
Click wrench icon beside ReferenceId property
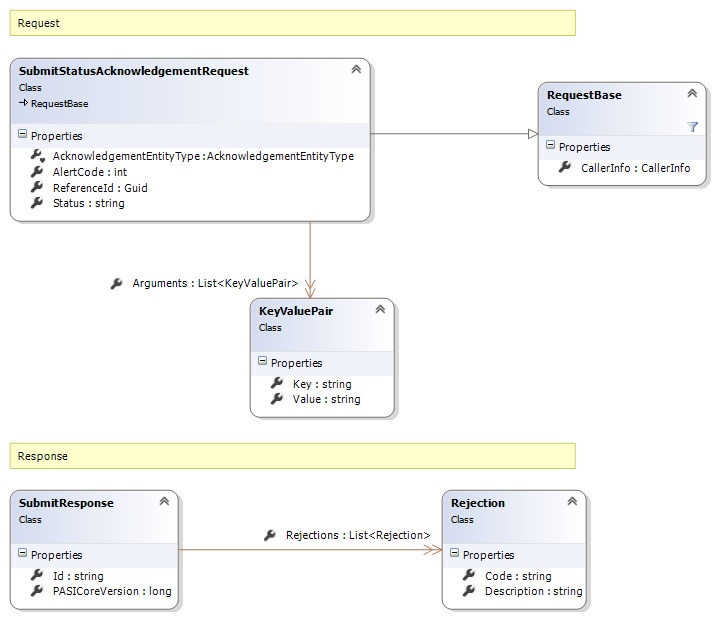tap(37, 187)
